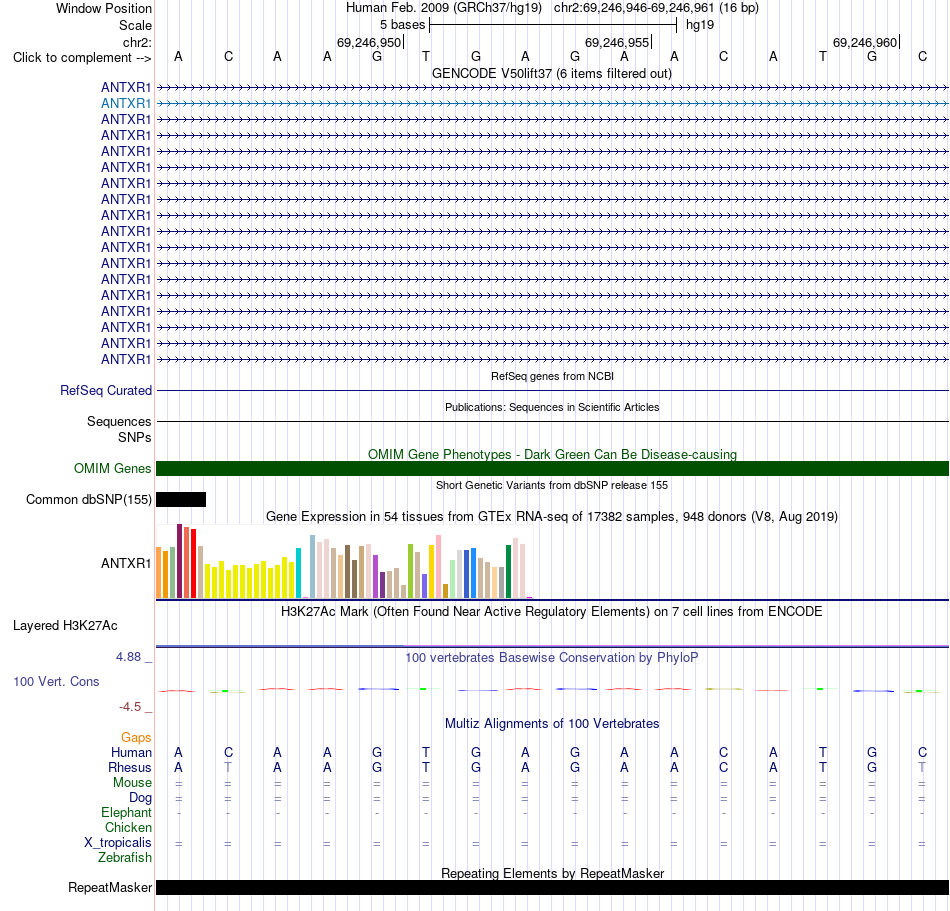Click 'RefSeq genes from NCBI' track title

click(552, 376)
